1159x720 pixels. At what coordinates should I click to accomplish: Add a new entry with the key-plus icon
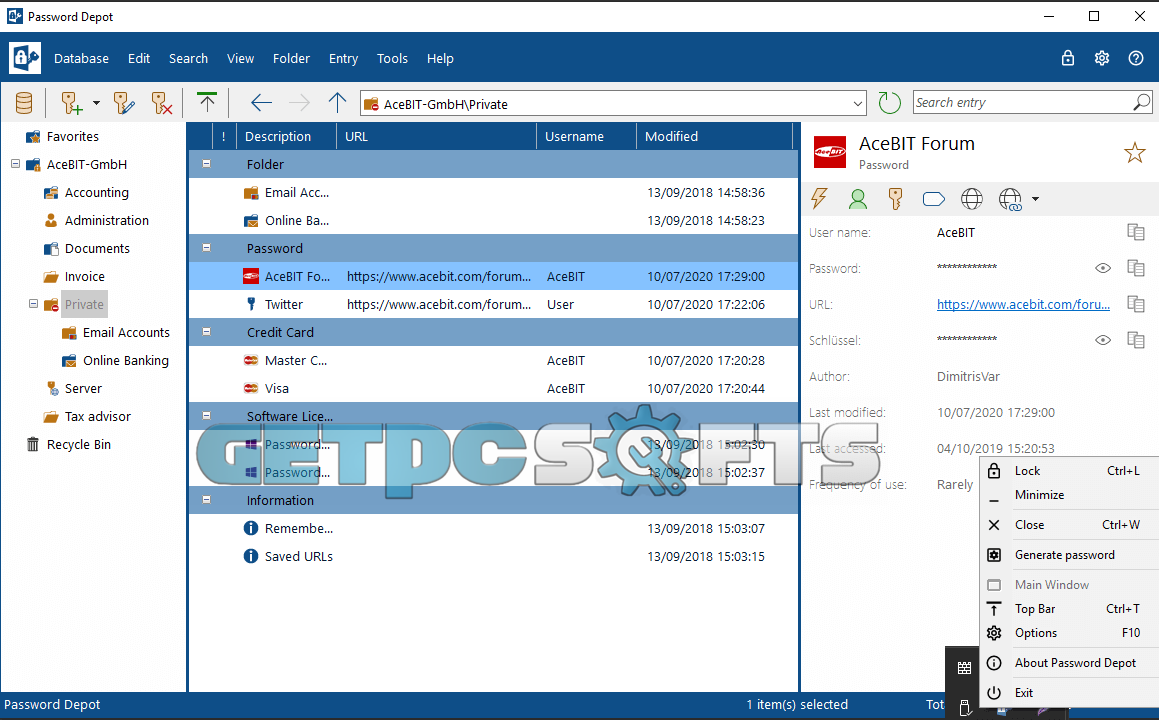click(72, 103)
